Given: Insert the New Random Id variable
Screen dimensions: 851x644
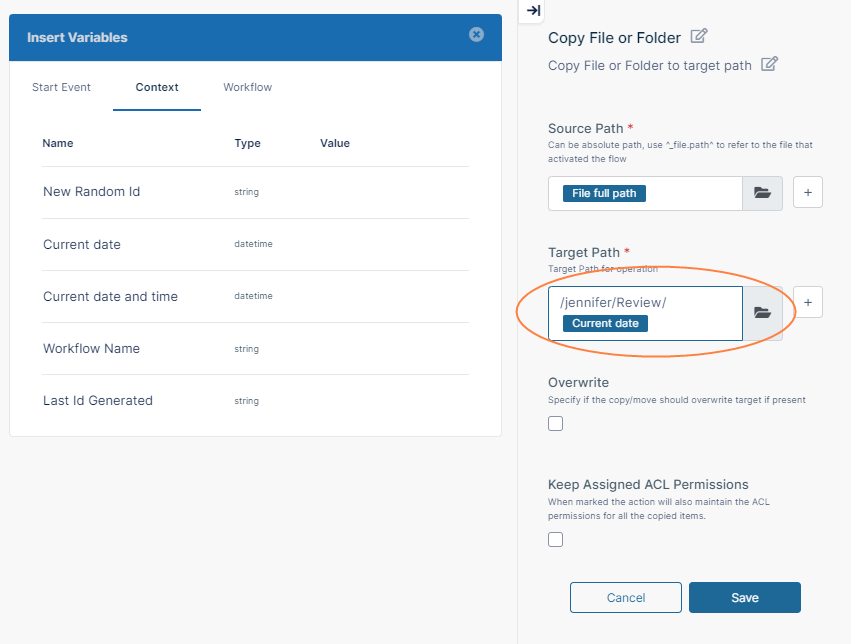Looking at the screenshot, I should (91, 191).
